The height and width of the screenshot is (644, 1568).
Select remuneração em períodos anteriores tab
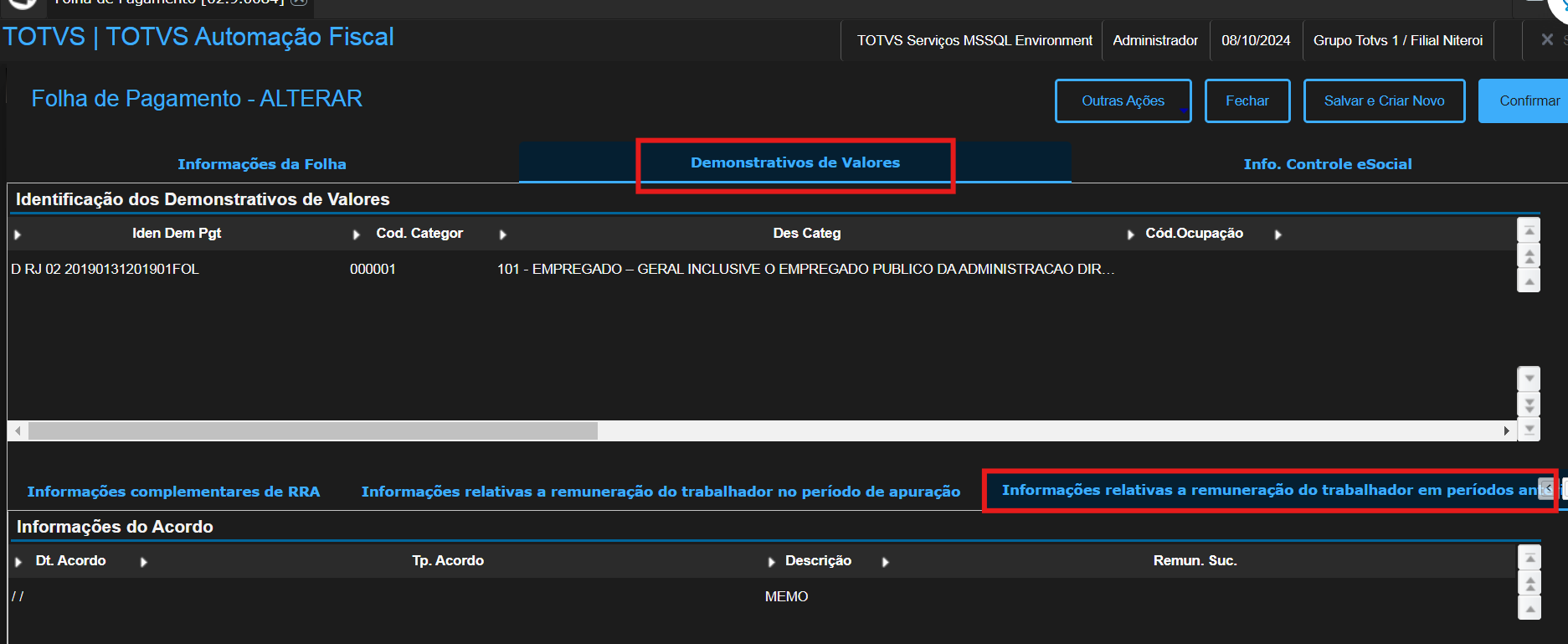(x=1269, y=490)
